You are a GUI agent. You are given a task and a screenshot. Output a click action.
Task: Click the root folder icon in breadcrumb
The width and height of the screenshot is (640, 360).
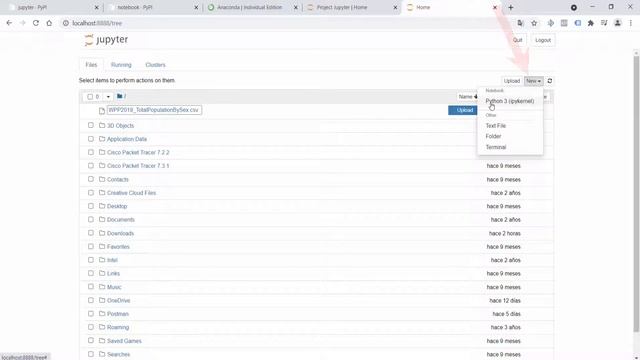[x=120, y=96]
